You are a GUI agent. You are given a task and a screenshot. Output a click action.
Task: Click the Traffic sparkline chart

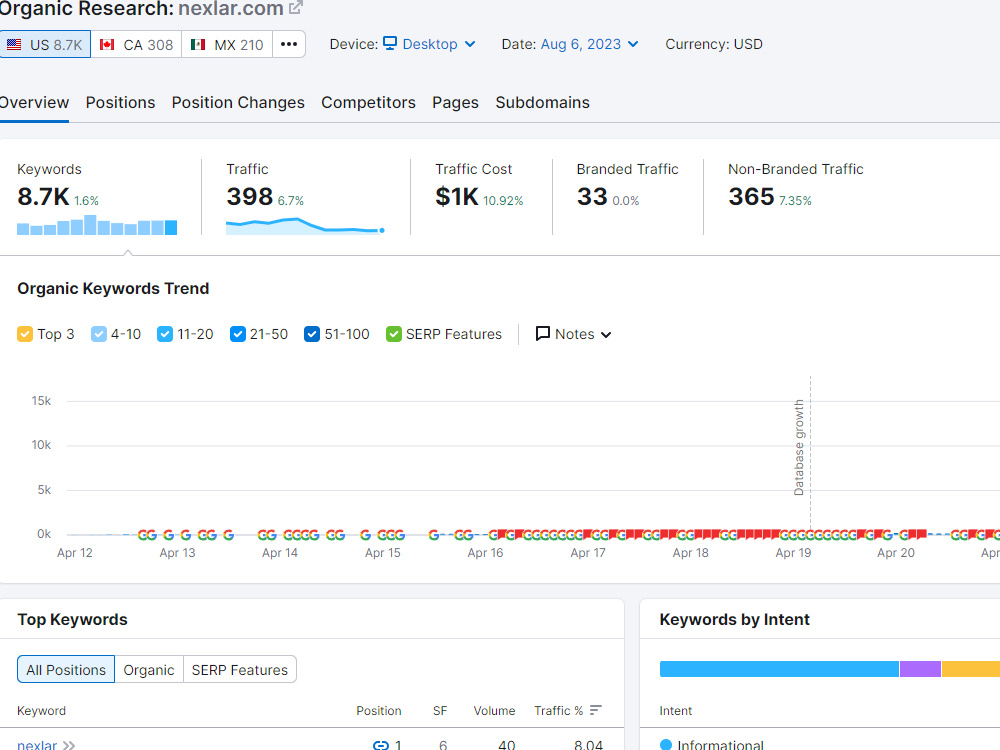tap(305, 226)
